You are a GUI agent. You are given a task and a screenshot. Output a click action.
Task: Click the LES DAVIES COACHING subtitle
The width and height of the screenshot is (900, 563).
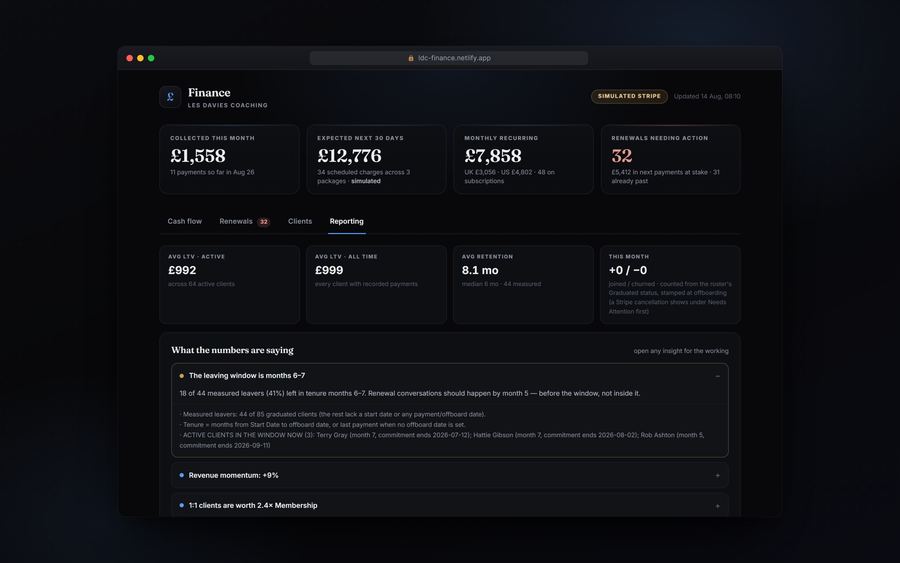(x=227, y=105)
